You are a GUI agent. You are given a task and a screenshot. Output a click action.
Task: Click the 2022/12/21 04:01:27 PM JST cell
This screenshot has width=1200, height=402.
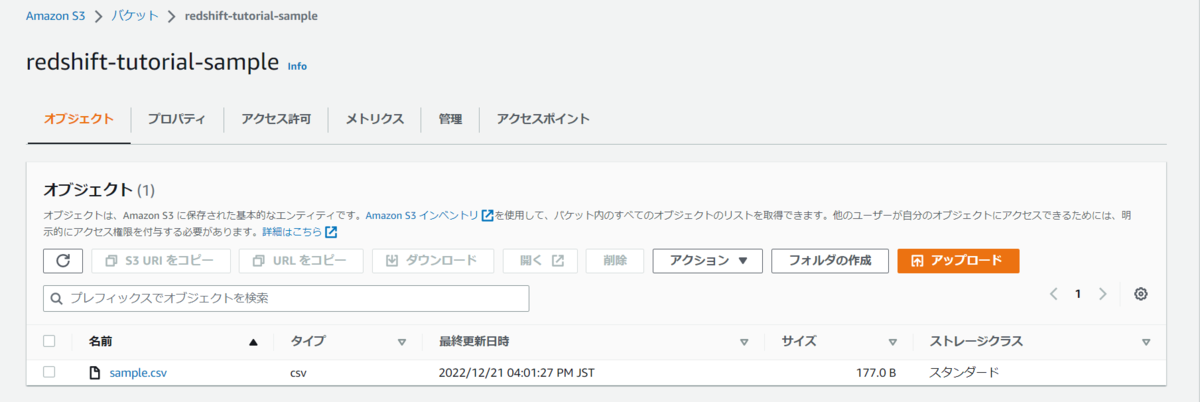click(x=517, y=373)
